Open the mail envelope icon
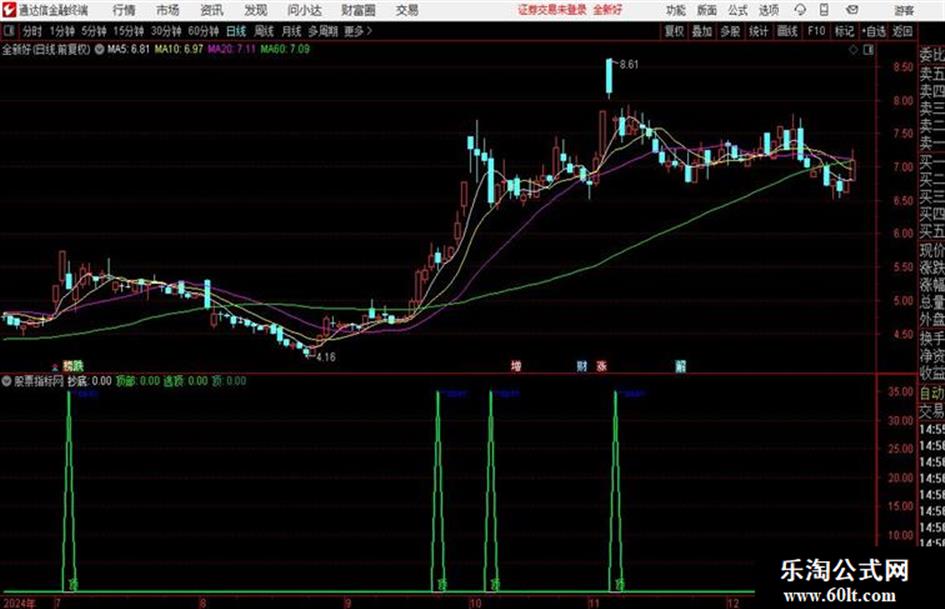 tap(852, 10)
